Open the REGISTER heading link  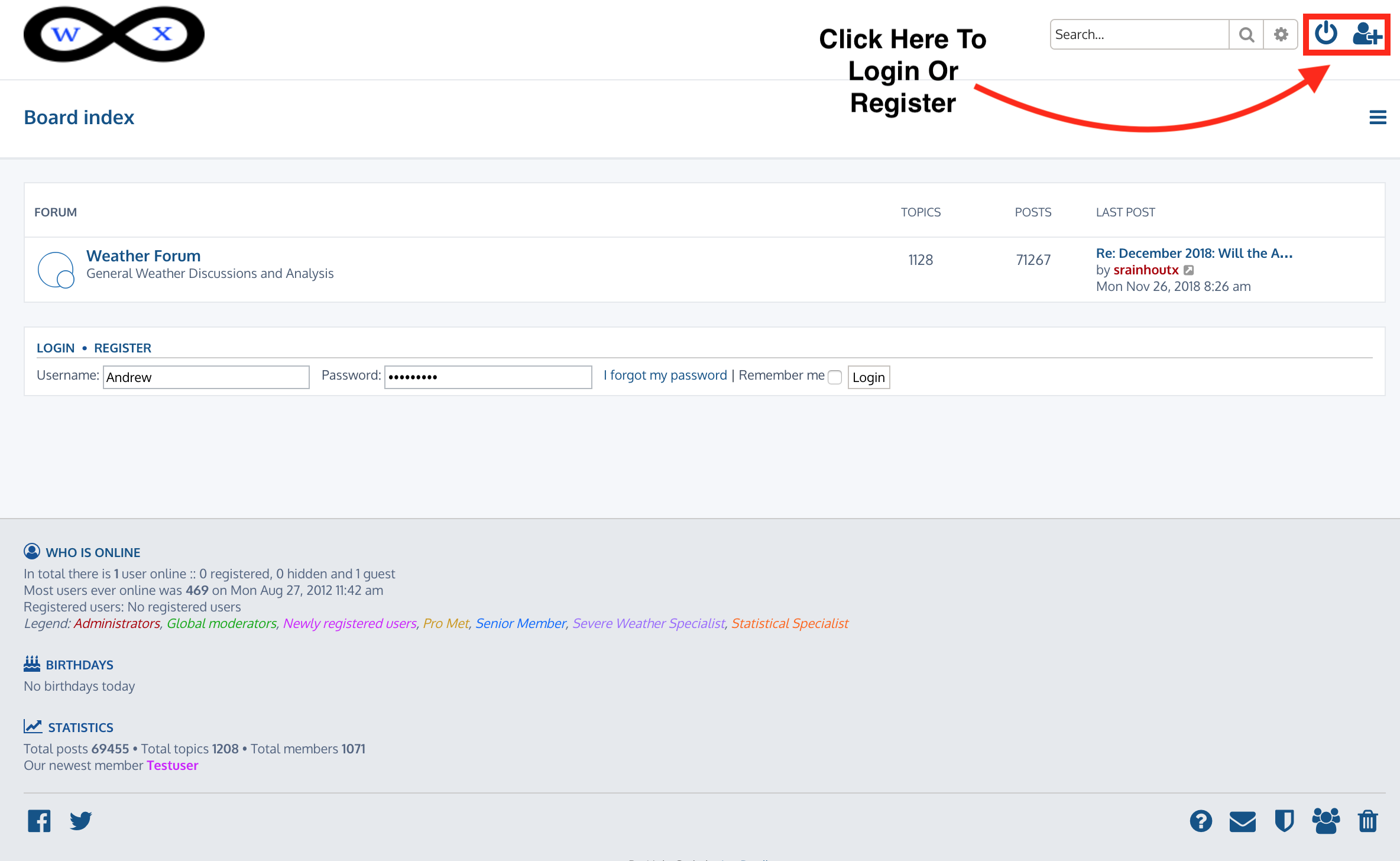point(122,348)
